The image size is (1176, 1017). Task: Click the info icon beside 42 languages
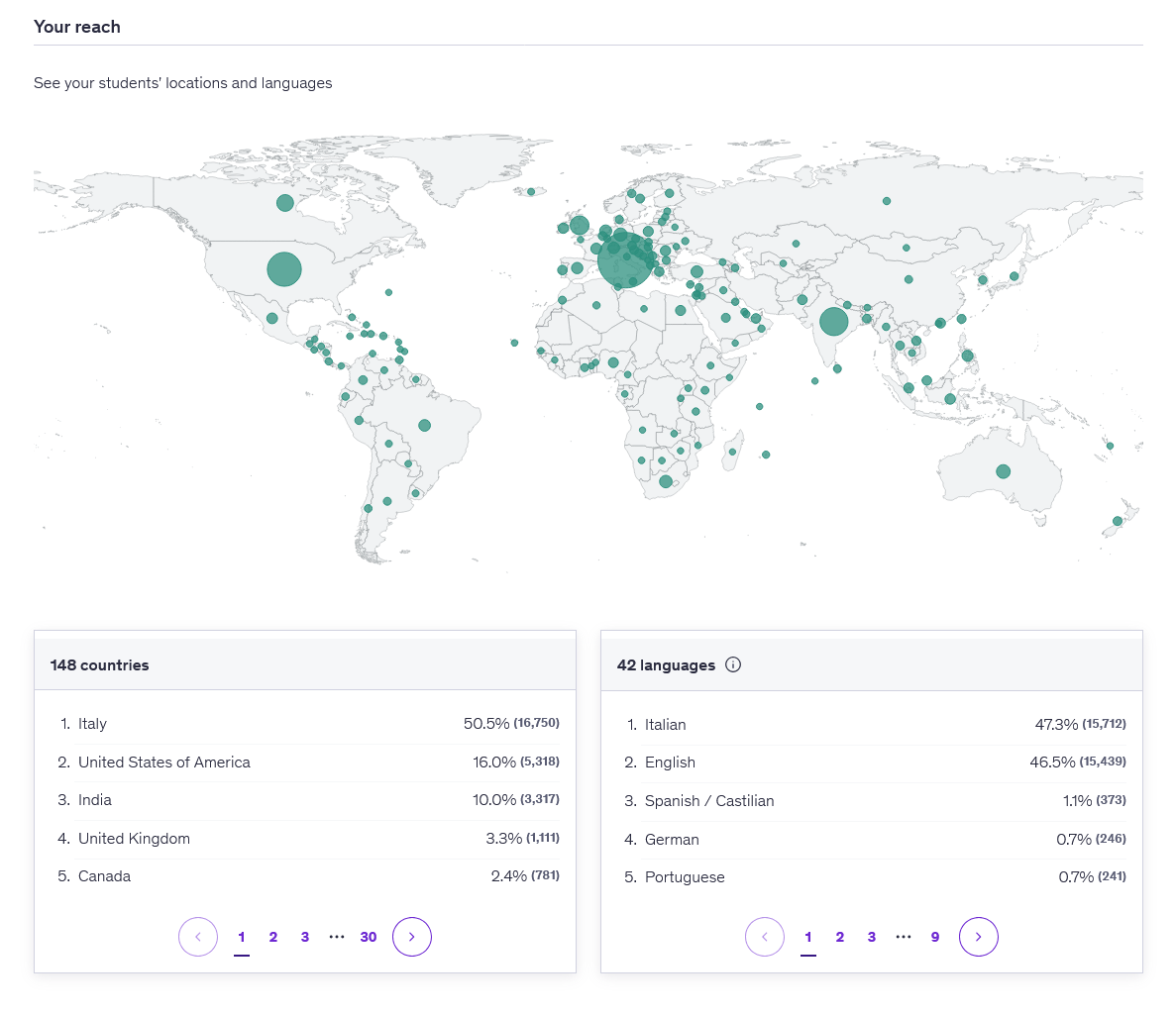tap(733, 664)
